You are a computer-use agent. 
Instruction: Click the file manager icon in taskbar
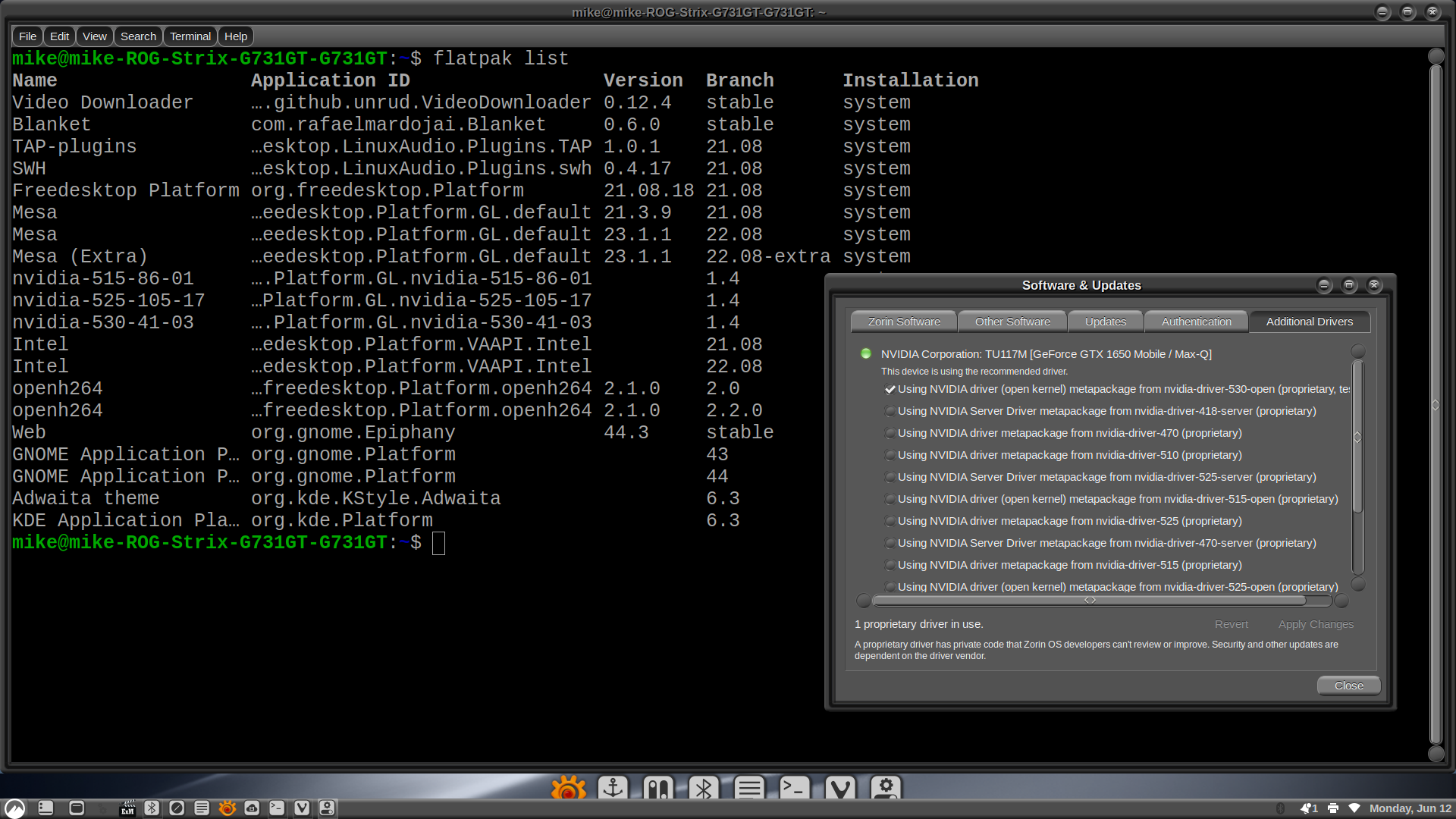pyautogui.click(x=45, y=808)
